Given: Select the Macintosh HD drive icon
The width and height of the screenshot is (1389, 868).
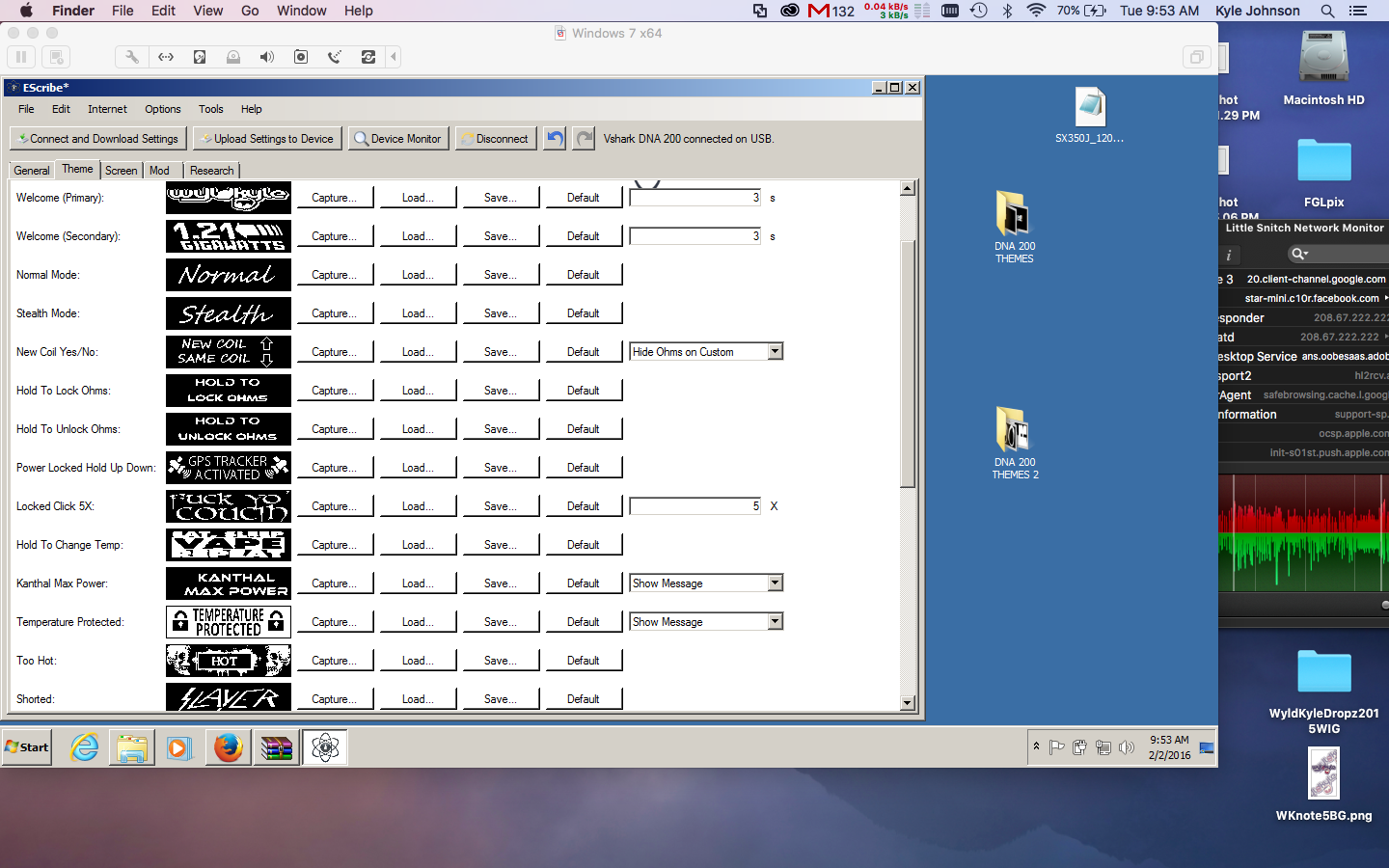Looking at the screenshot, I should (x=1323, y=68).
